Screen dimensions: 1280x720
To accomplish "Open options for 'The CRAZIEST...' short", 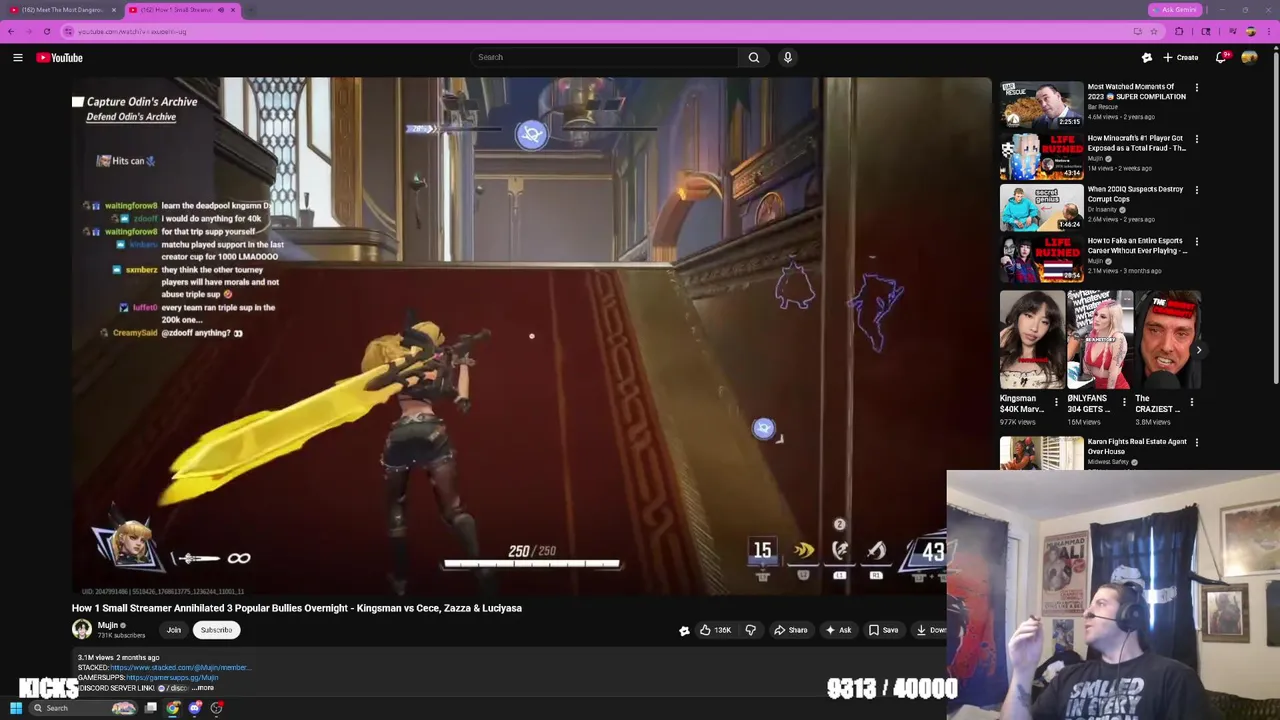I will pos(1192,402).
